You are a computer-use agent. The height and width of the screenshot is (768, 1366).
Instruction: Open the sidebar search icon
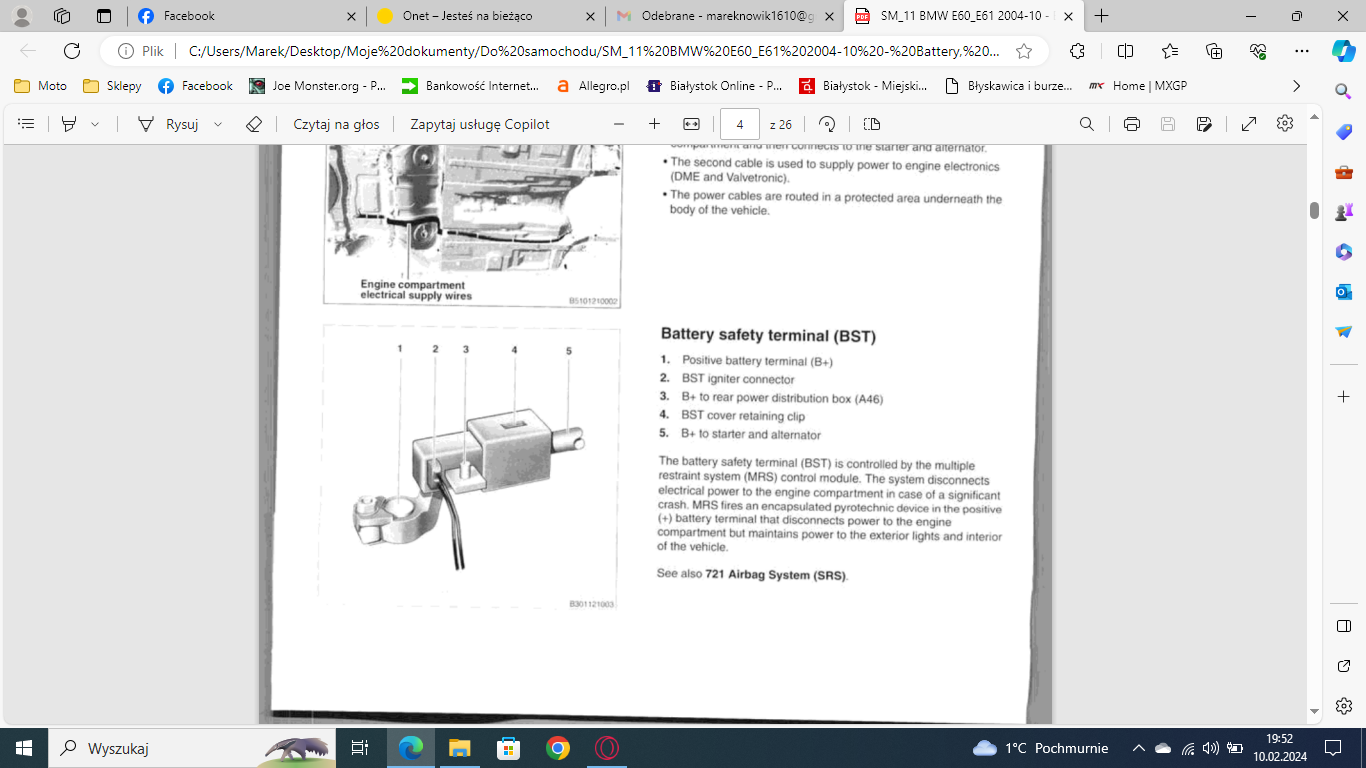[x=1343, y=91]
